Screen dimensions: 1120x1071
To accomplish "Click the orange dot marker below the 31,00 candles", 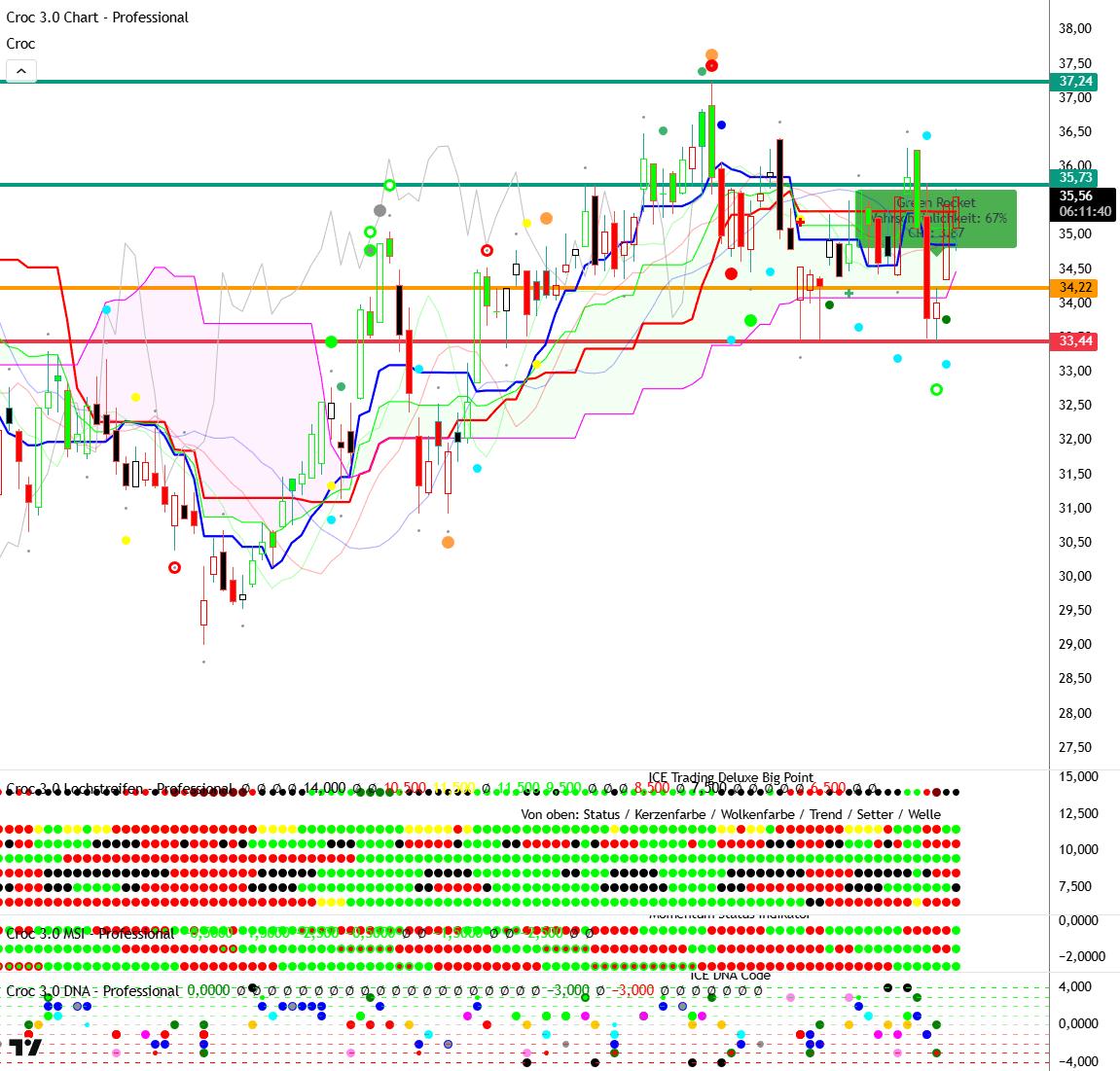I will pos(448,542).
